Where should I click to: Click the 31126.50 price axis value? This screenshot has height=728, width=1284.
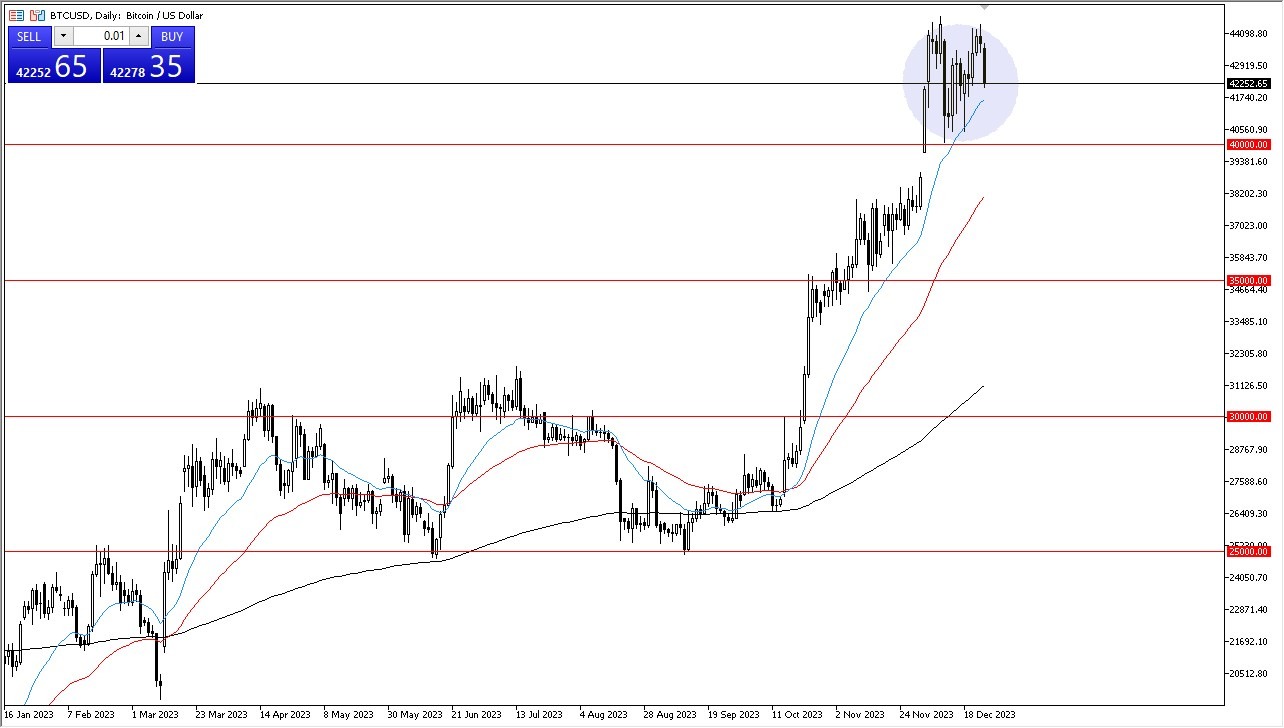point(1248,386)
